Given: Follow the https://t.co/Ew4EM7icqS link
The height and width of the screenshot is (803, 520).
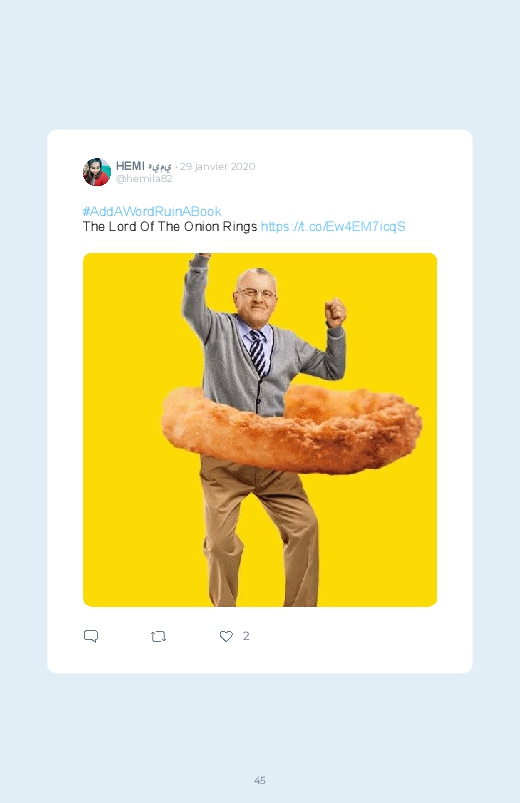Looking at the screenshot, I should click(x=333, y=226).
